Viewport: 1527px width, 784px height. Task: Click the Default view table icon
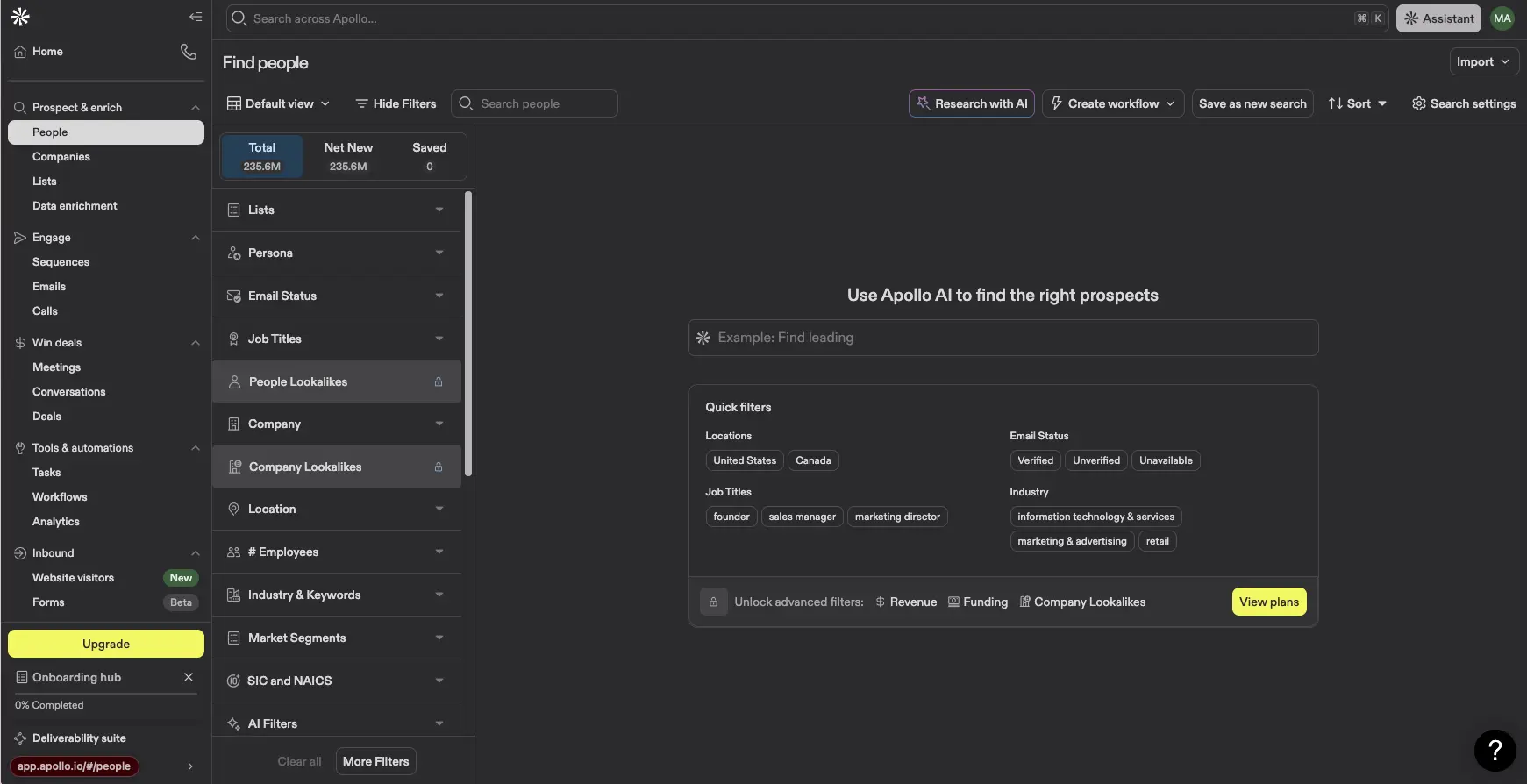pos(233,103)
